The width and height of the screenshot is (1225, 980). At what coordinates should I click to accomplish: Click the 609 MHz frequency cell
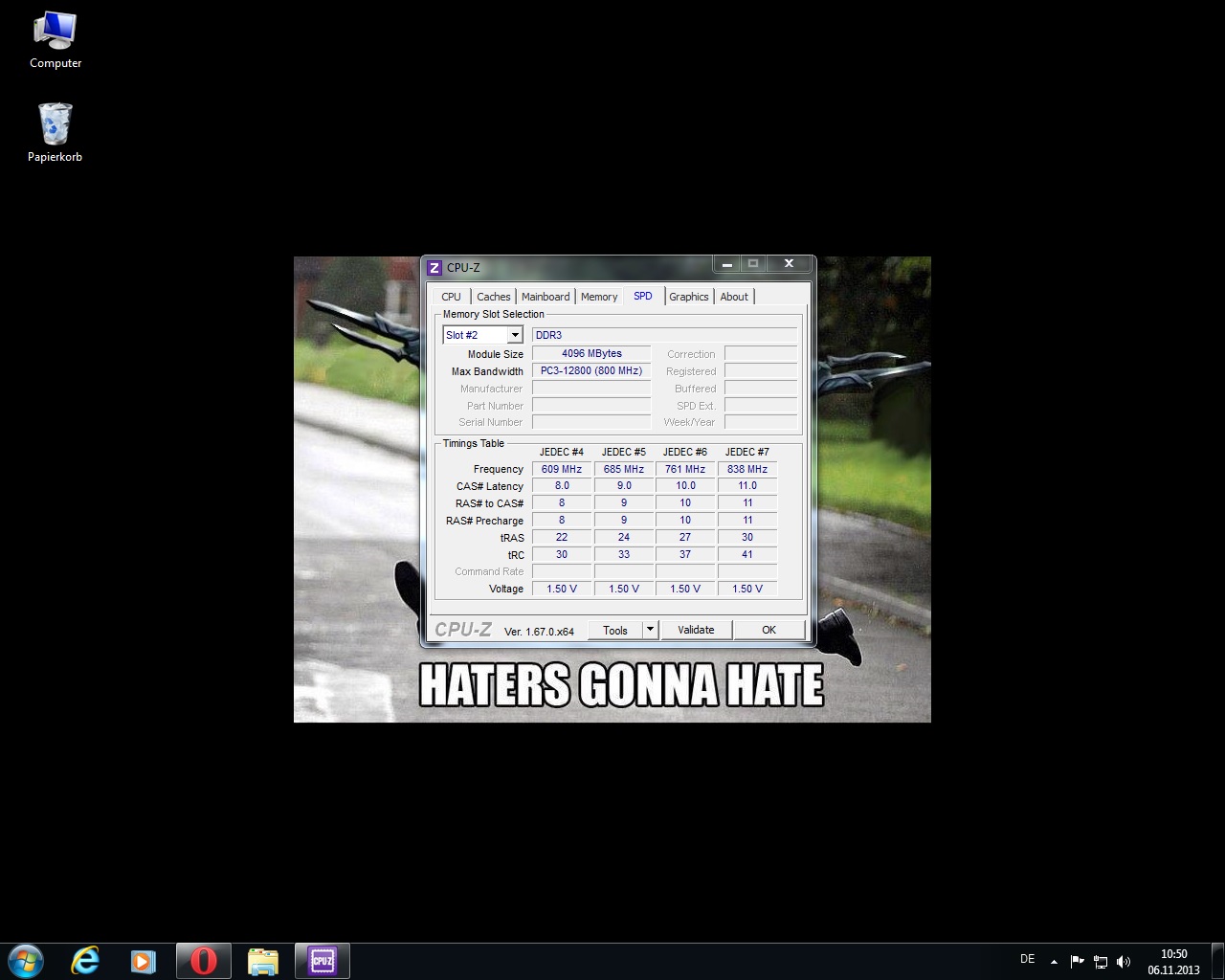pos(562,469)
